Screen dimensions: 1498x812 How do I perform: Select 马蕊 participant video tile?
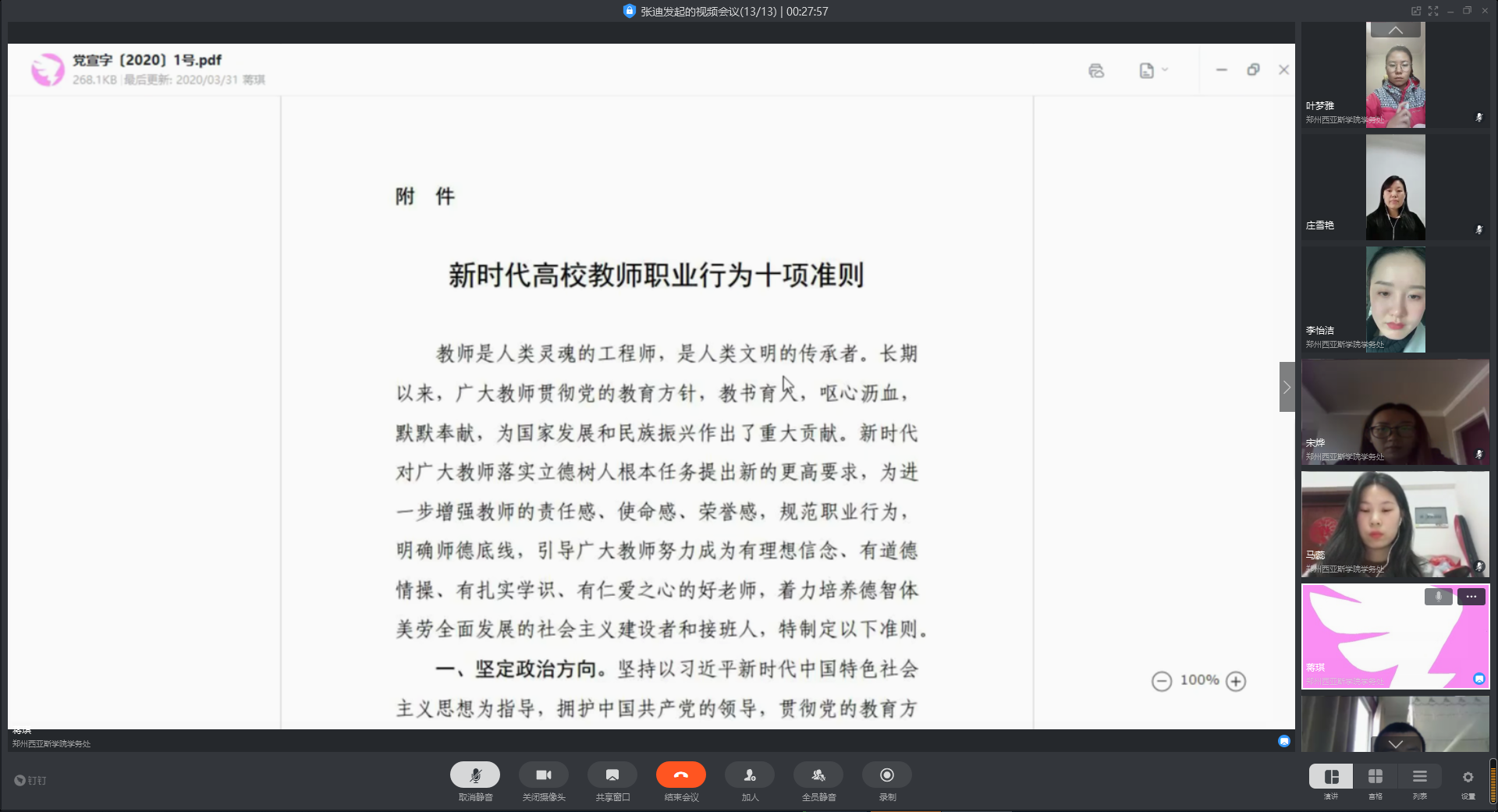1395,524
